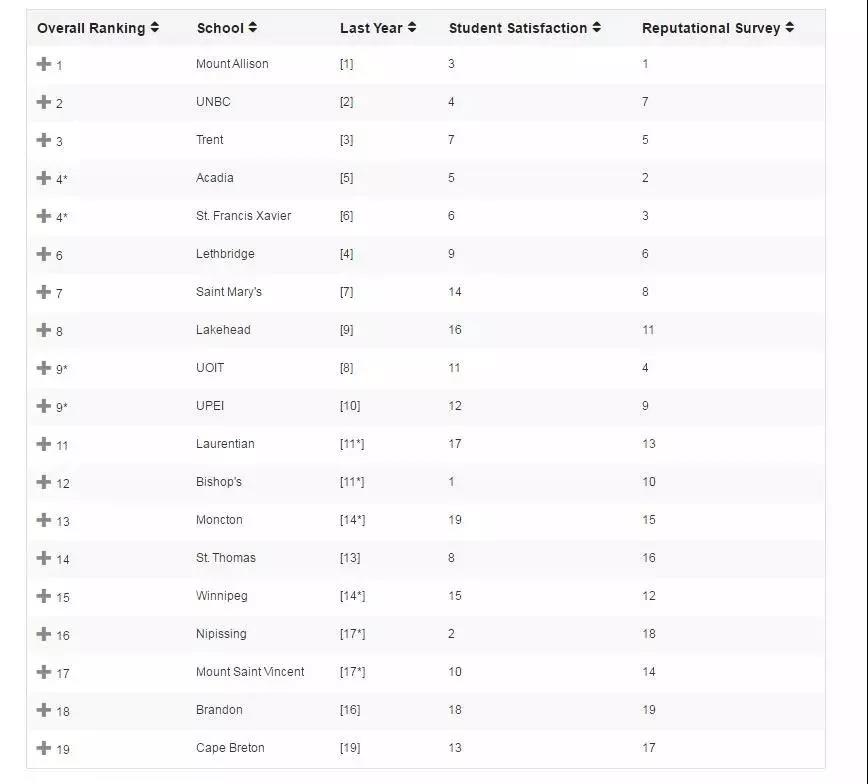Click the Last Year column header
The width and height of the screenshot is (868, 784).
tap(371, 28)
